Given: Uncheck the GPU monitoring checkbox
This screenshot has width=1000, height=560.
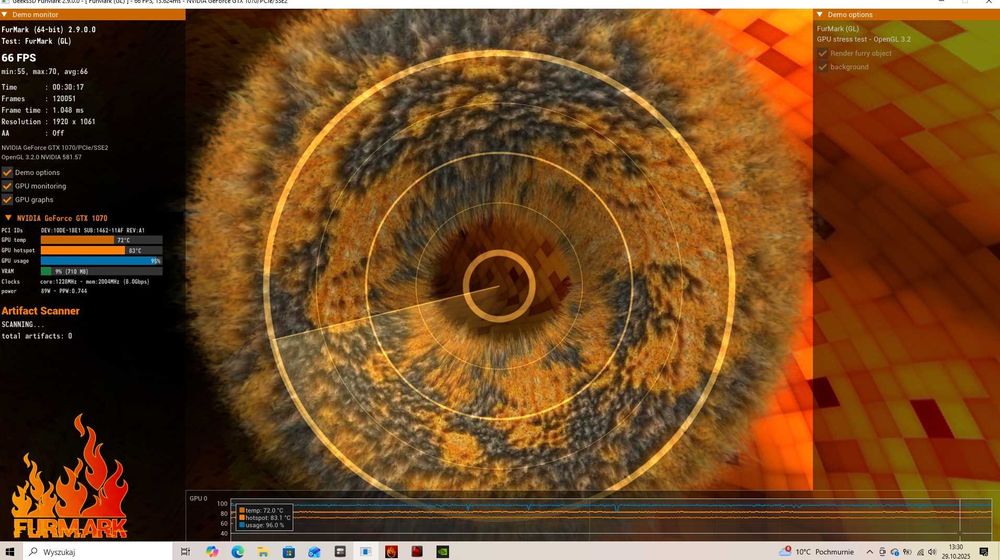Looking at the screenshot, I should point(7,186).
